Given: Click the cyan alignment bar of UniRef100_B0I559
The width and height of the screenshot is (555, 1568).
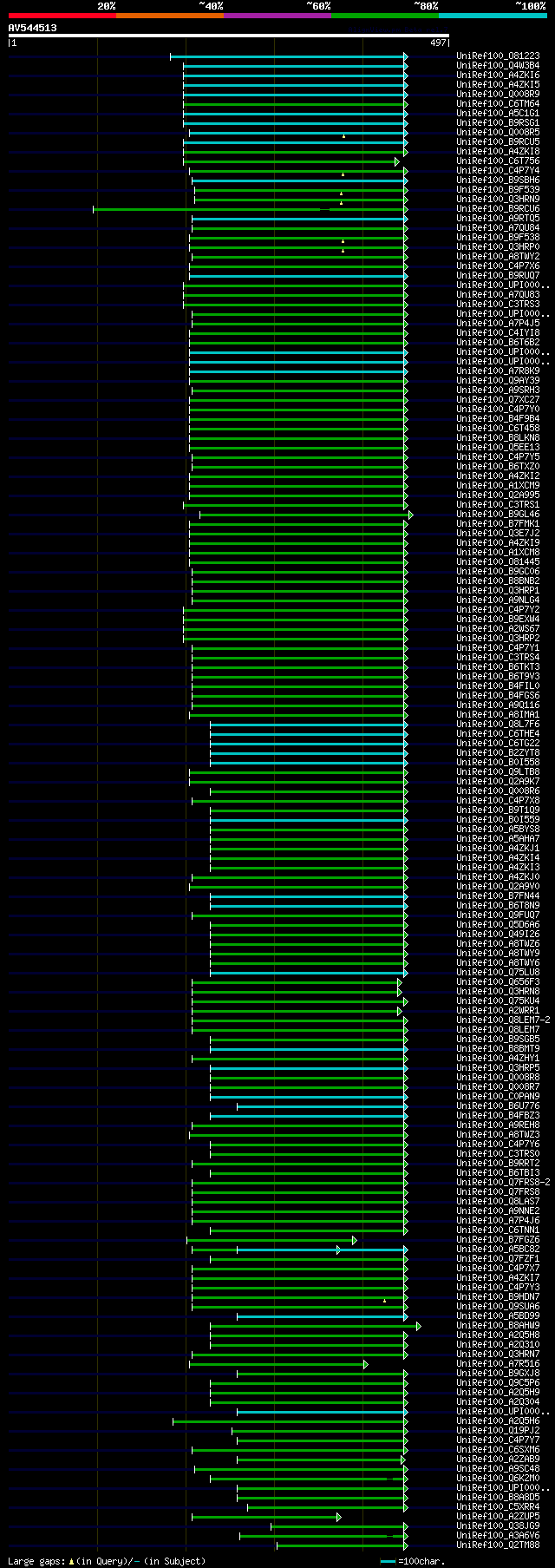Looking at the screenshot, I should [x=309, y=820].
